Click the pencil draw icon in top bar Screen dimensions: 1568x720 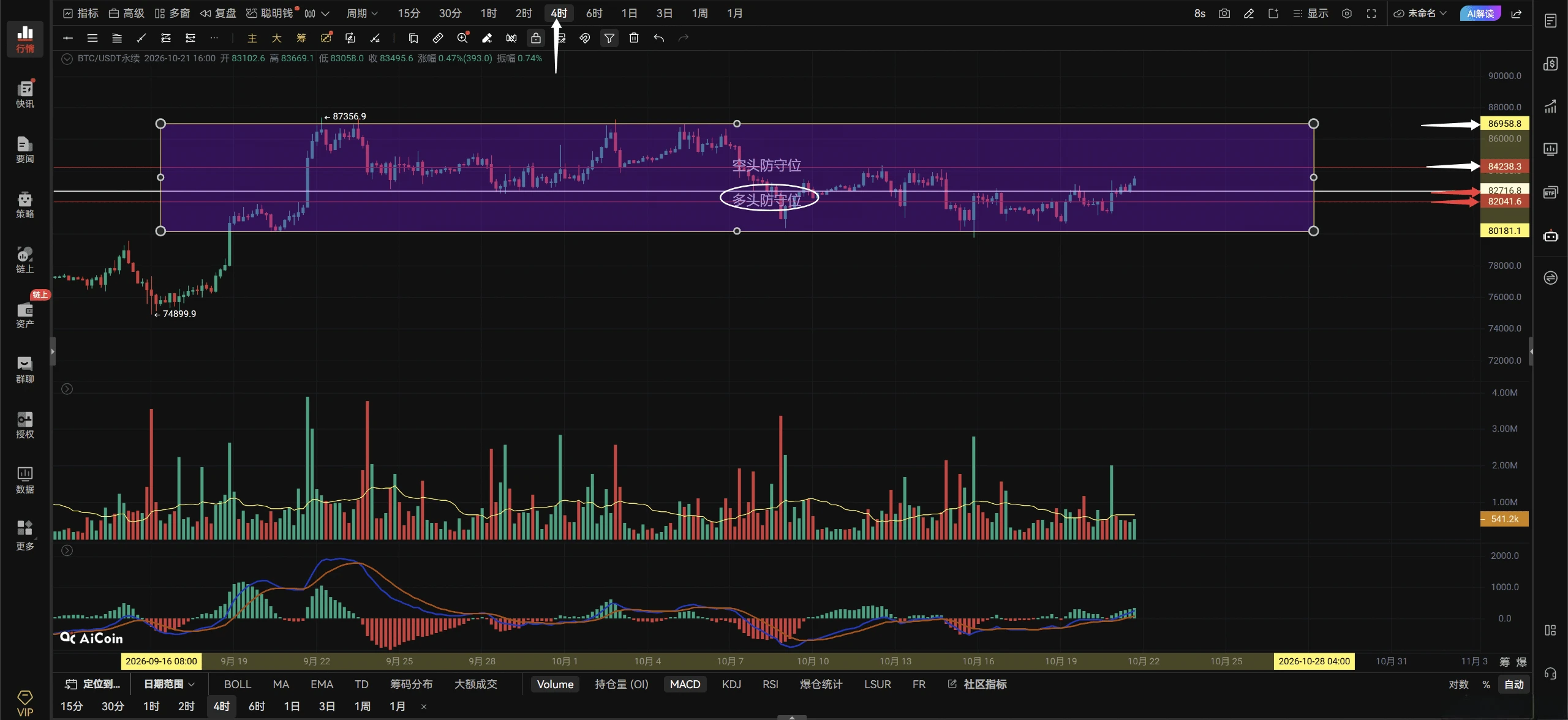point(1249,13)
